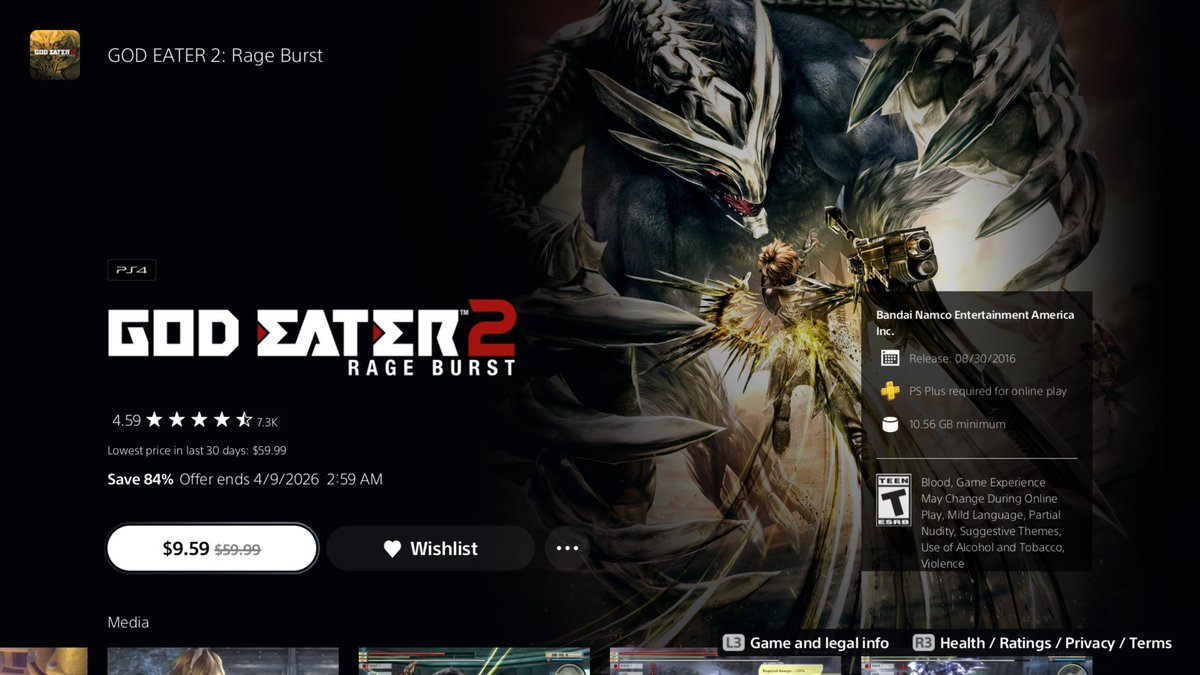The height and width of the screenshot is (675, 1200).
Task: Click the strikethrough $59.99 original price
Action: (238, 549)
